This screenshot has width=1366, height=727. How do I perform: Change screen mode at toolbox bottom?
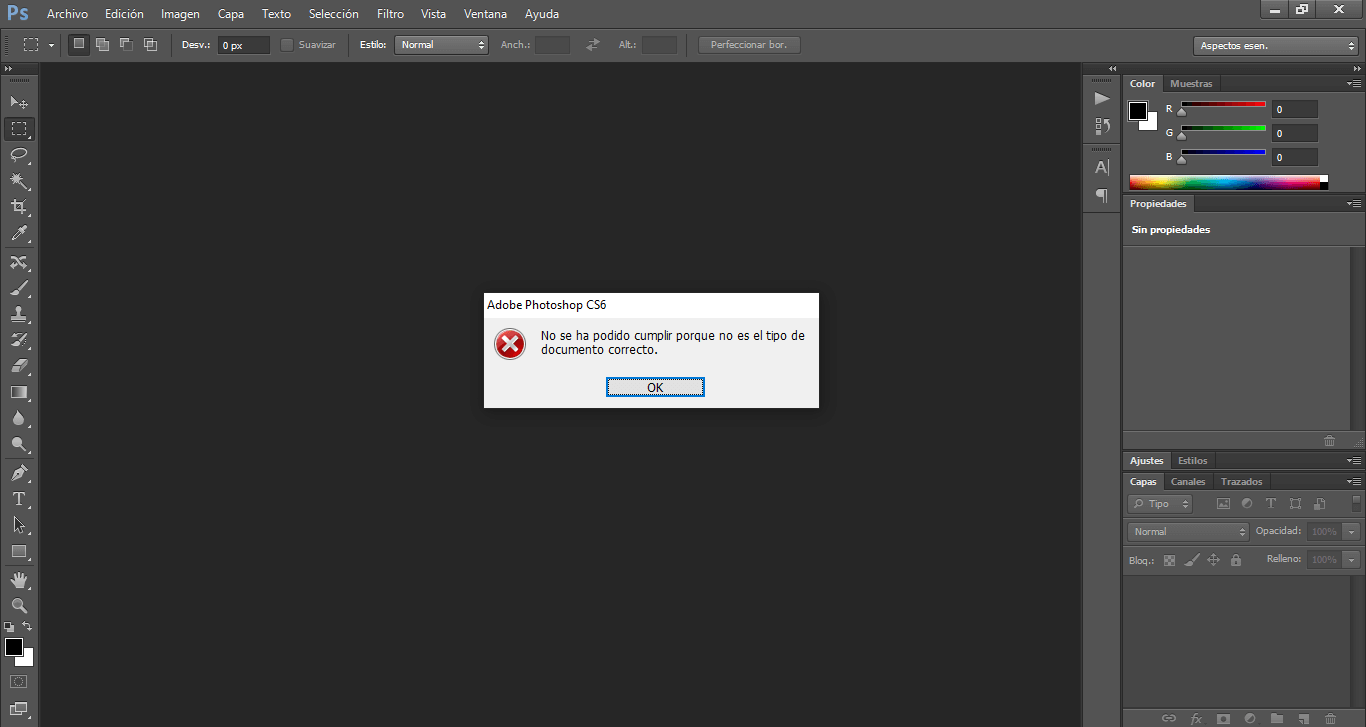coord(19,709)
